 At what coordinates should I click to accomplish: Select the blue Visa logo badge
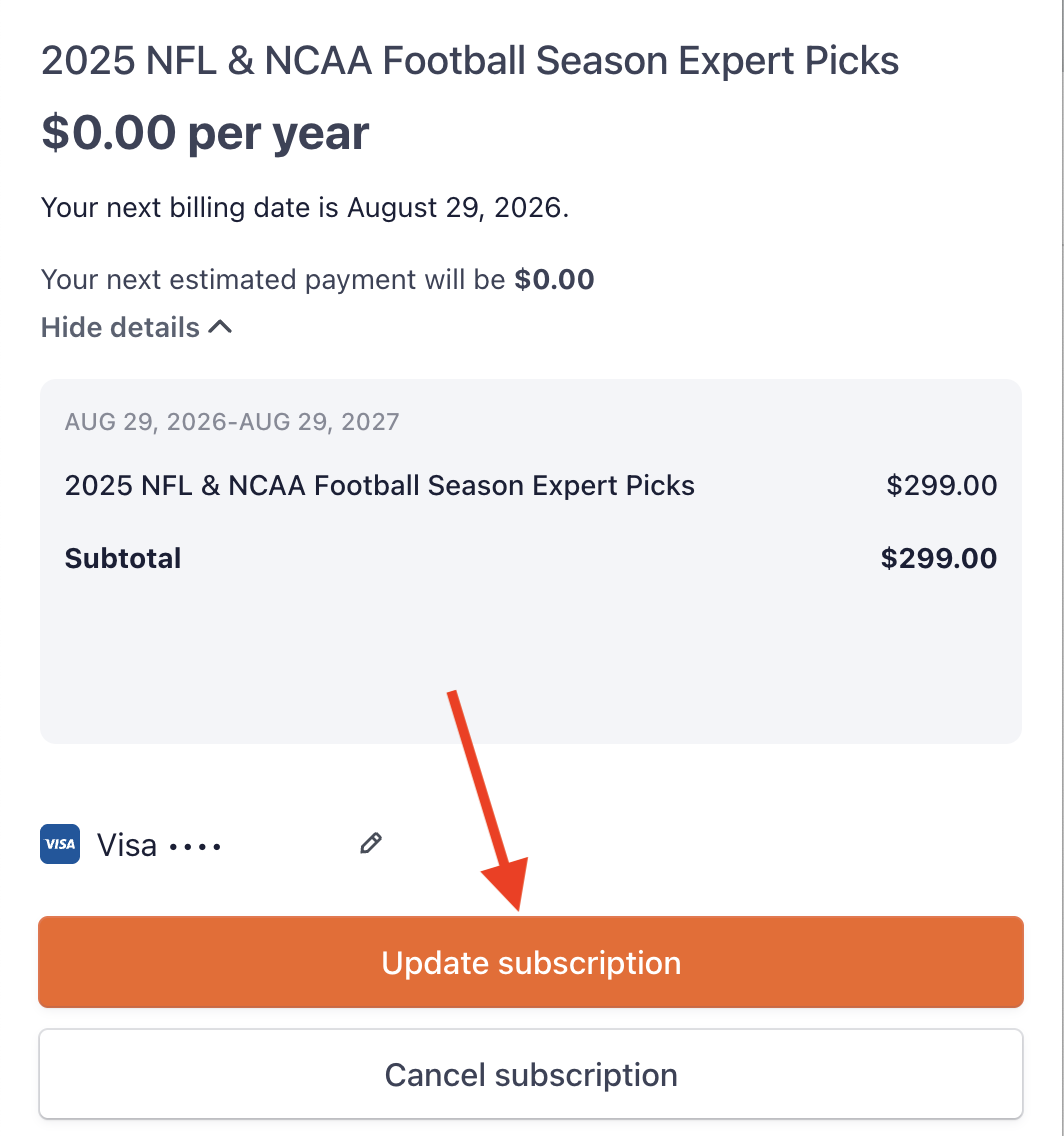(x=59, y=844)
